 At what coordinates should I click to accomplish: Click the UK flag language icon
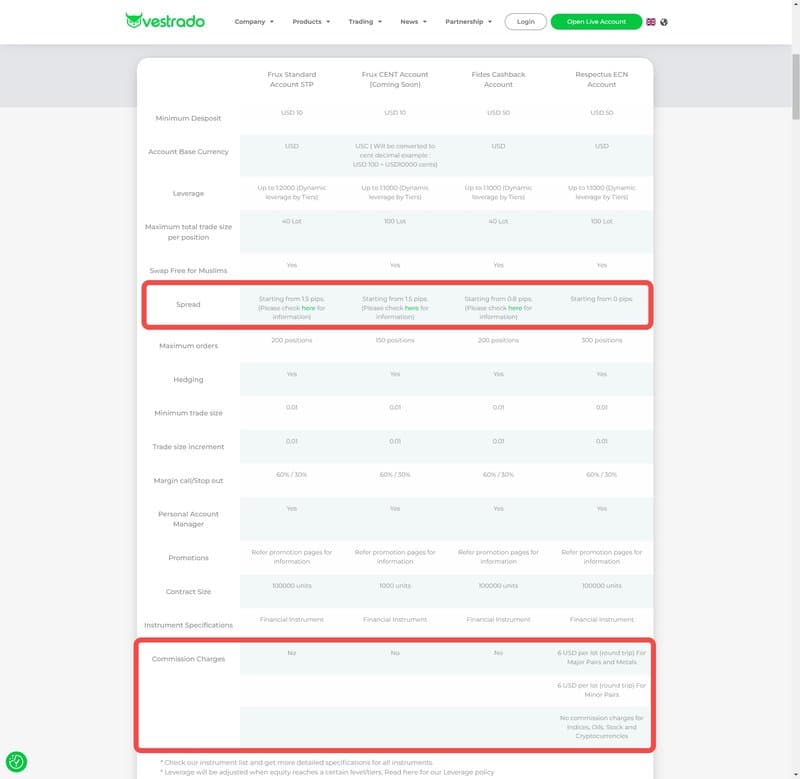tap(651, 21)
